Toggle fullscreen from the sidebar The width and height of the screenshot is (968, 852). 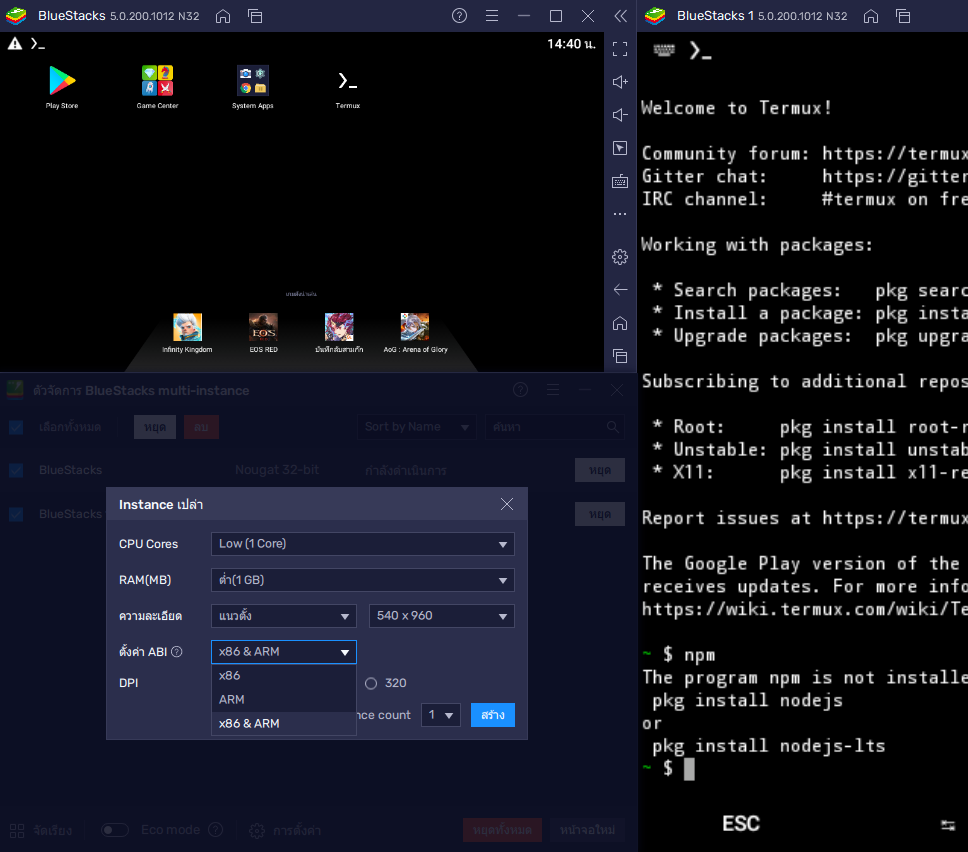coord(620,49)
